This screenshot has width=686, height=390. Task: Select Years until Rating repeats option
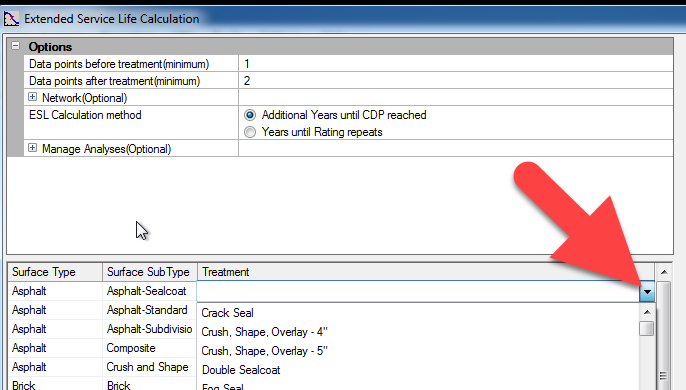tap(250, 132)
